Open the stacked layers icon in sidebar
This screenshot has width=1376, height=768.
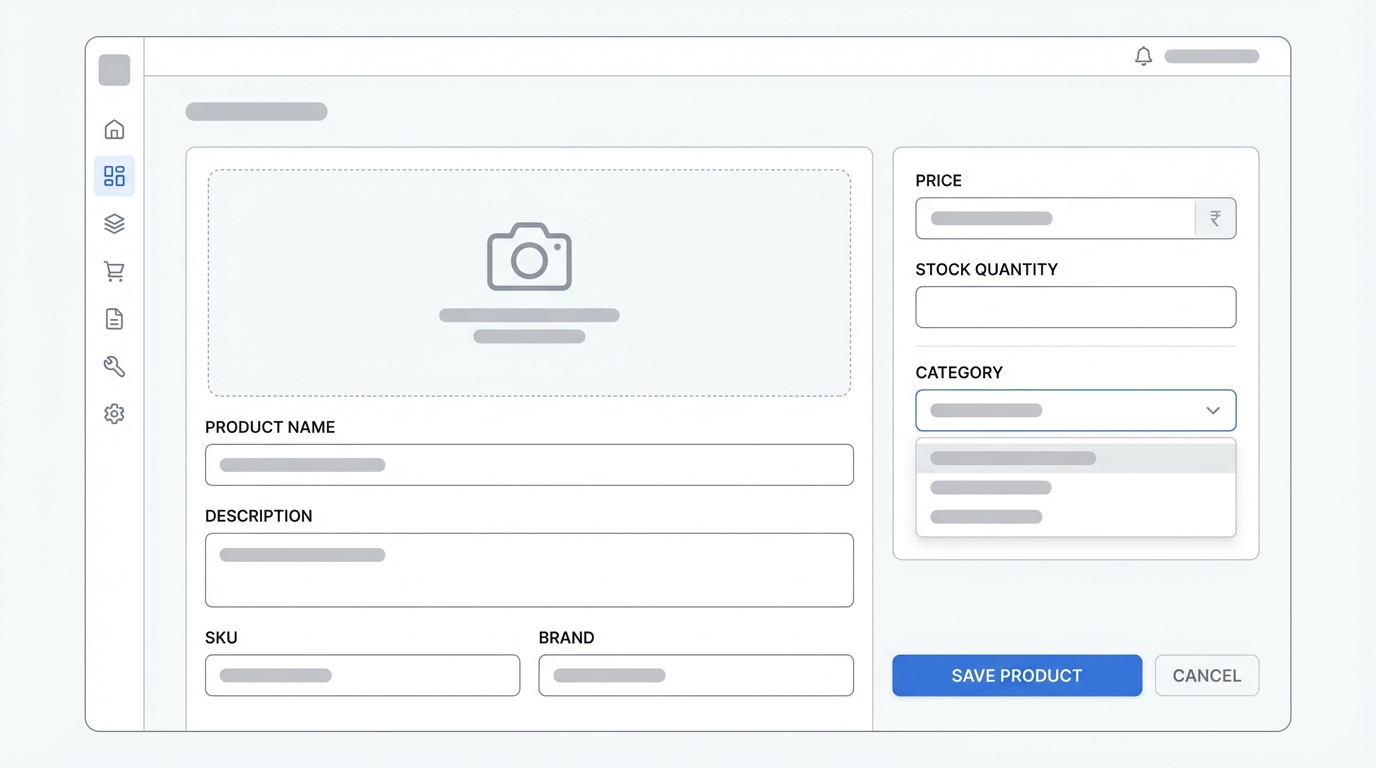[x=114, y=224]
